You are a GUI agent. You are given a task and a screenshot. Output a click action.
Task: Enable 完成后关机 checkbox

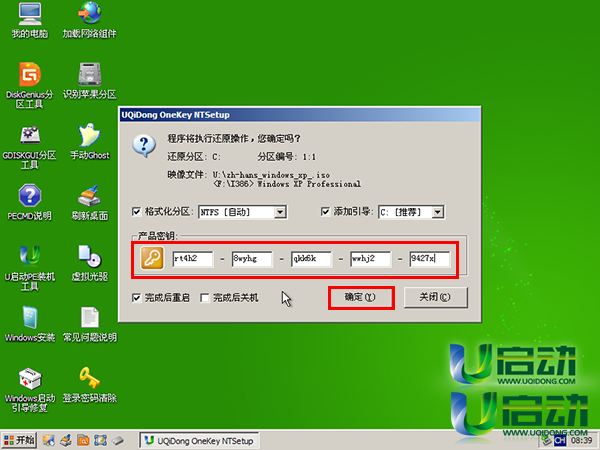click(x=206, y=298)
